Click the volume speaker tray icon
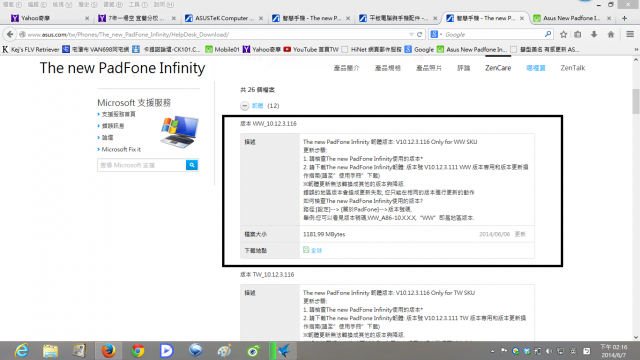Viewport: 640px width, 360px height. [x=549, y=351]
